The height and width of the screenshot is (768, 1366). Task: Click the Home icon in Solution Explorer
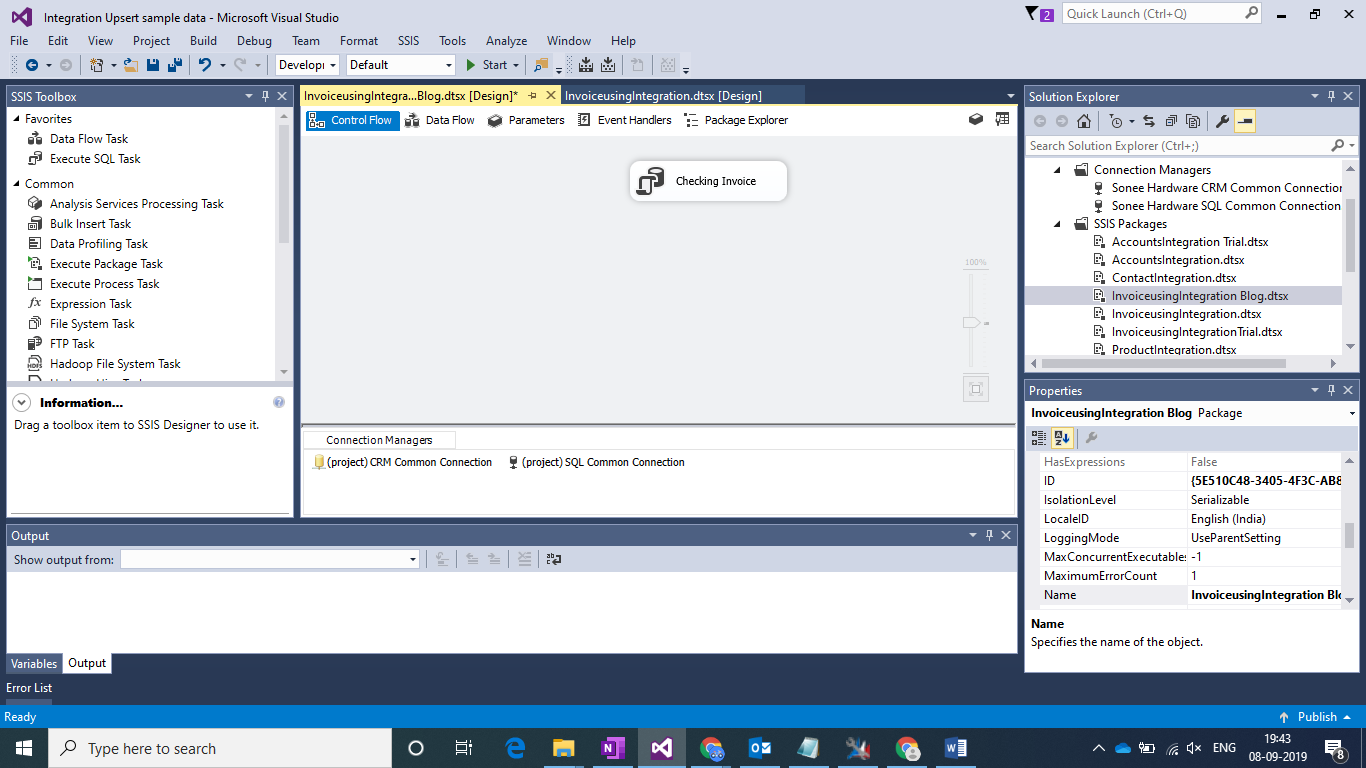(1084, 121)
